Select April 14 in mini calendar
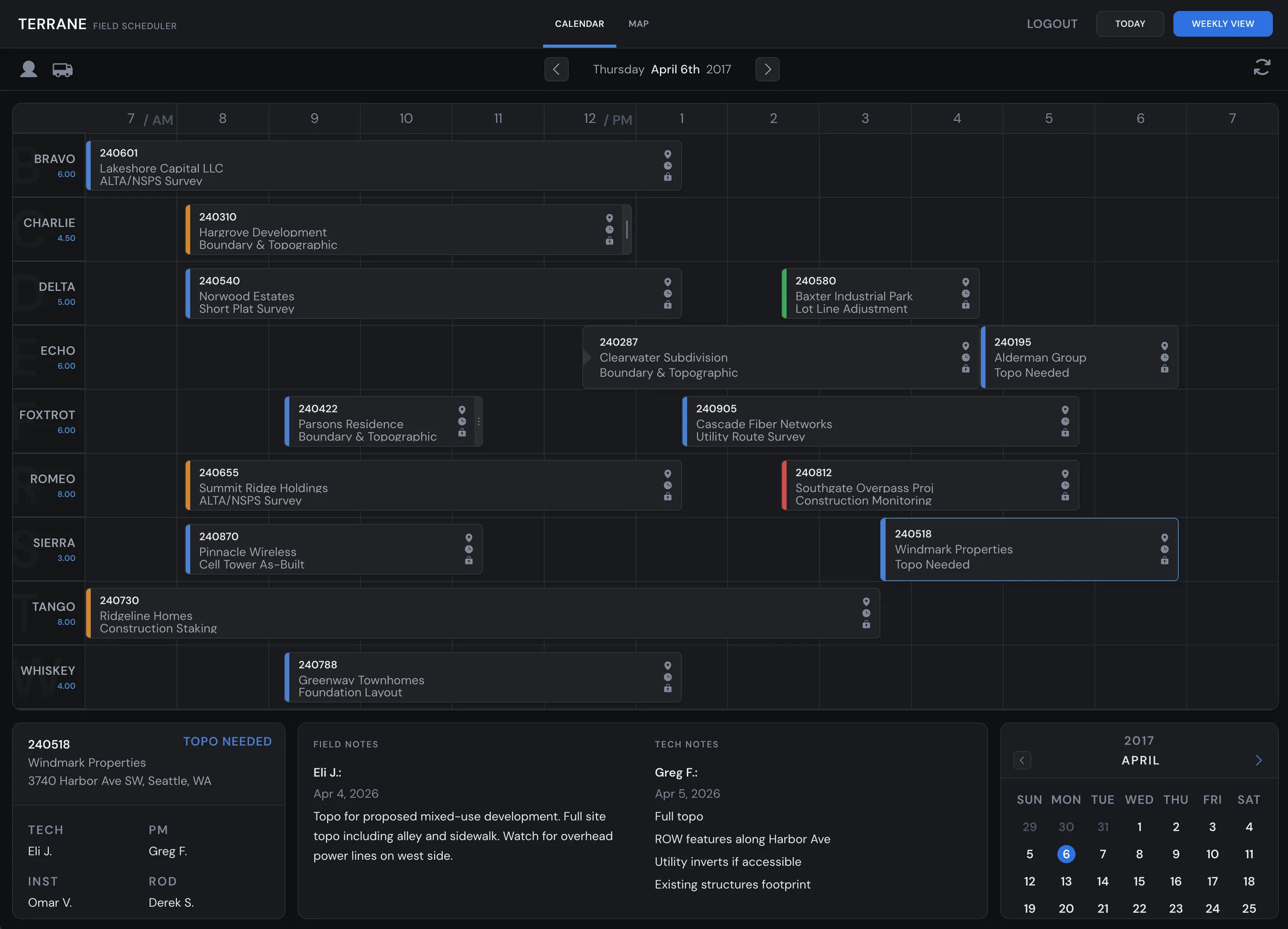The width and height of the screenshot is (1288, 929). [x=1102, y=881]
